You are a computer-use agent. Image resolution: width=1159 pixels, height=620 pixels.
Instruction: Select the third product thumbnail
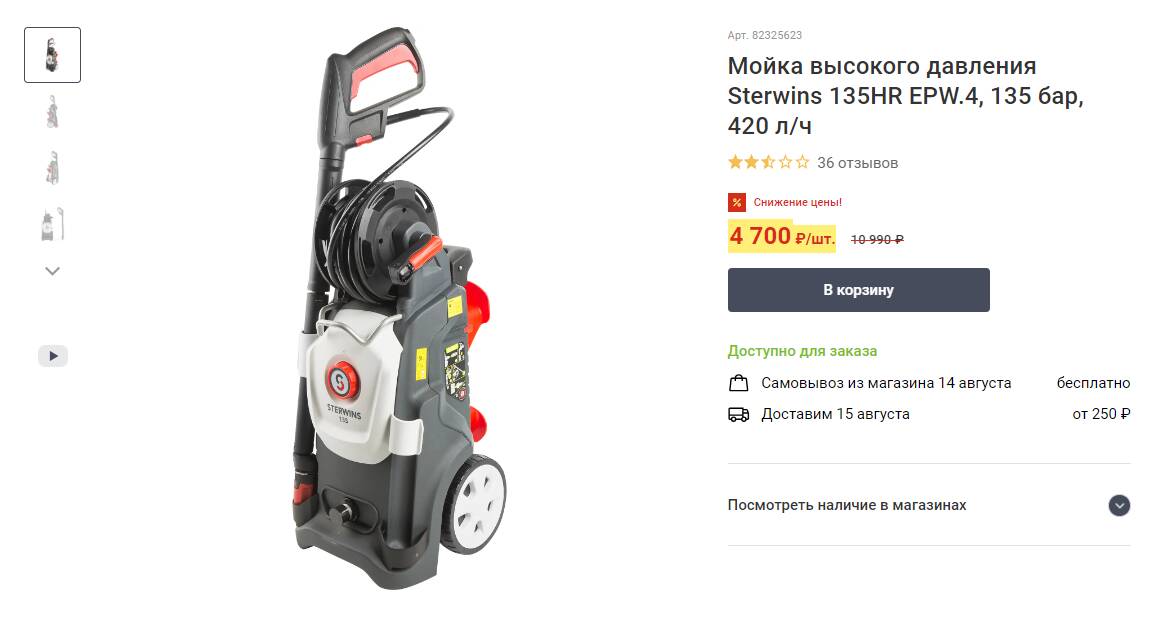52,168
